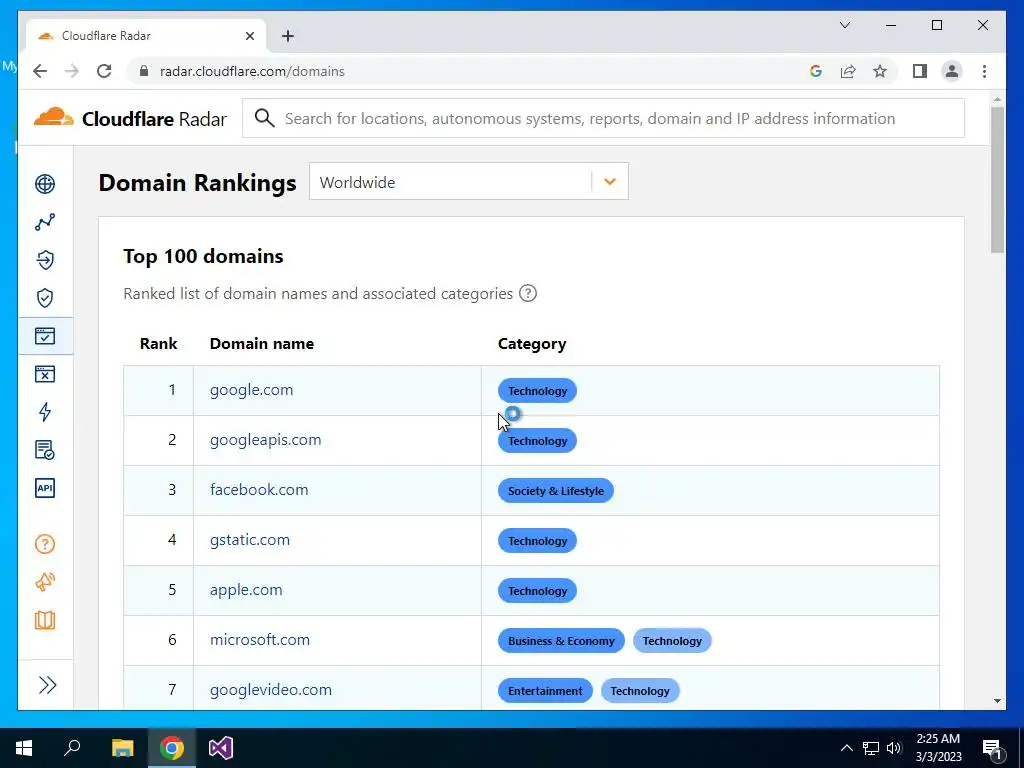Click the Cloudflare Radar logo
1024x768 pixels.
click(x=130, y=118)
